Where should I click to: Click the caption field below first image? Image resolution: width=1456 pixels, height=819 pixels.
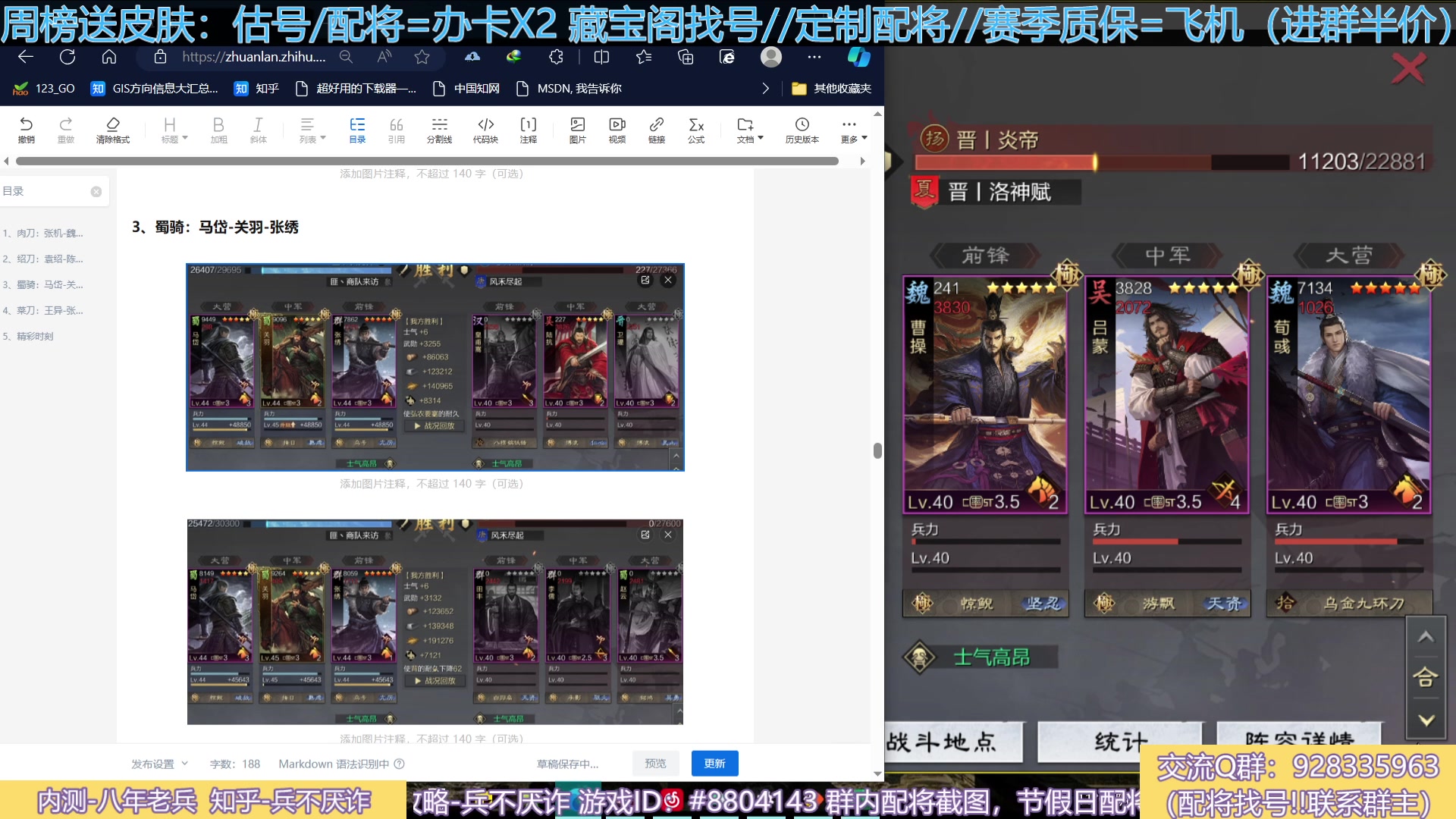coord(431,484)
